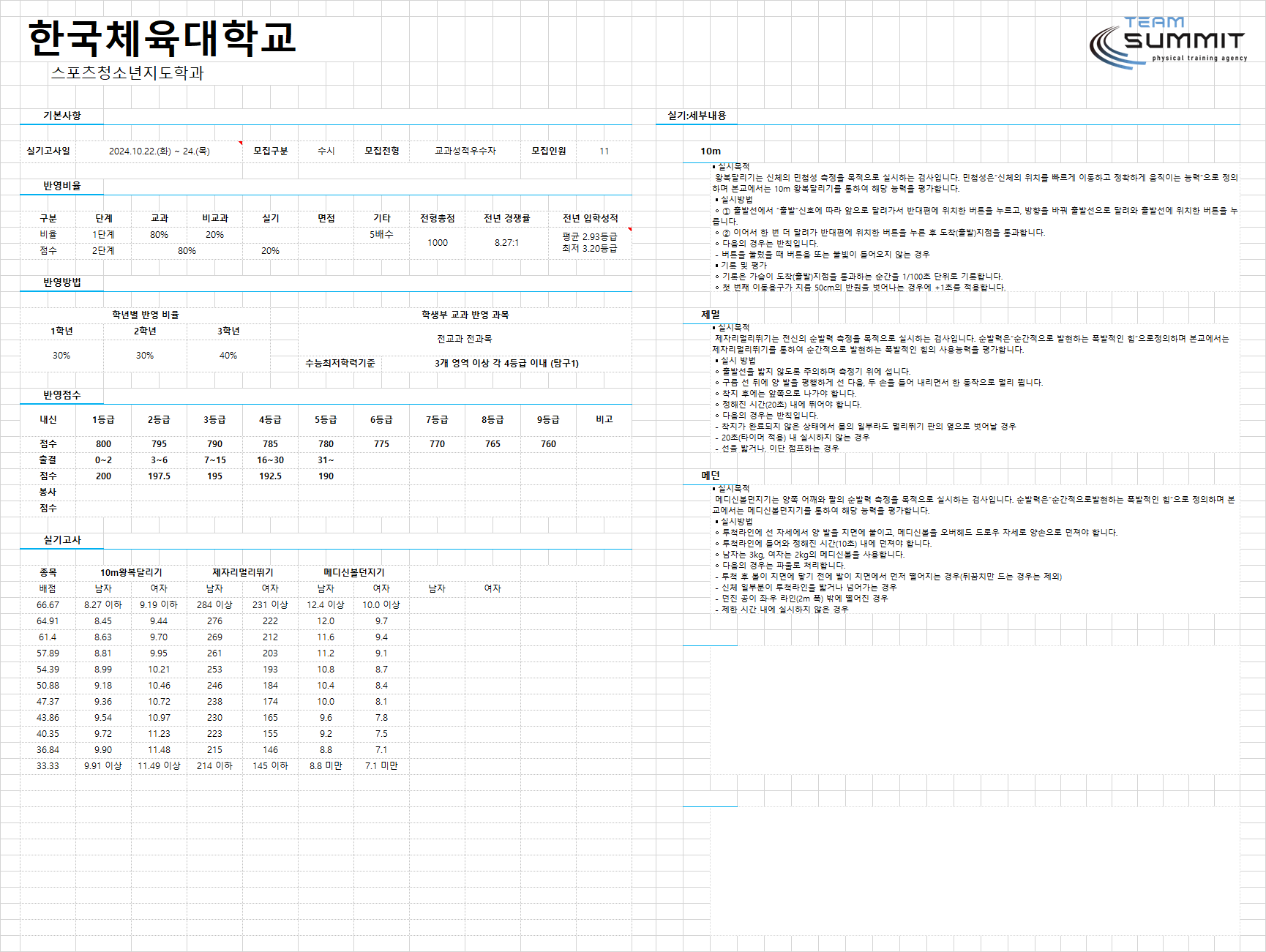Click the red comment marker beside the 실기고사일 date
The width and height of the screenshot is (1266, 952).
(x=241, y=143)
